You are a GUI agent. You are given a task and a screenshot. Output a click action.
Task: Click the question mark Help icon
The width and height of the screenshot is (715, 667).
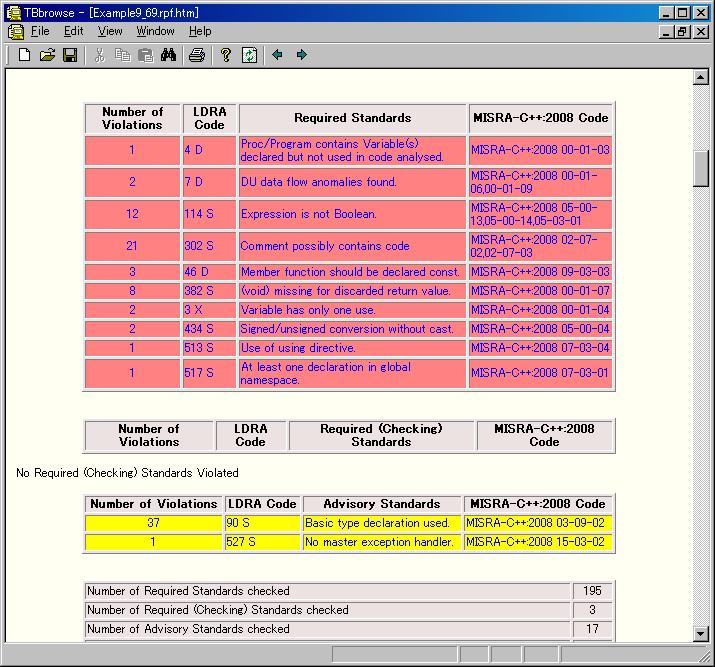pyautogui.click(x=226, y=55)
